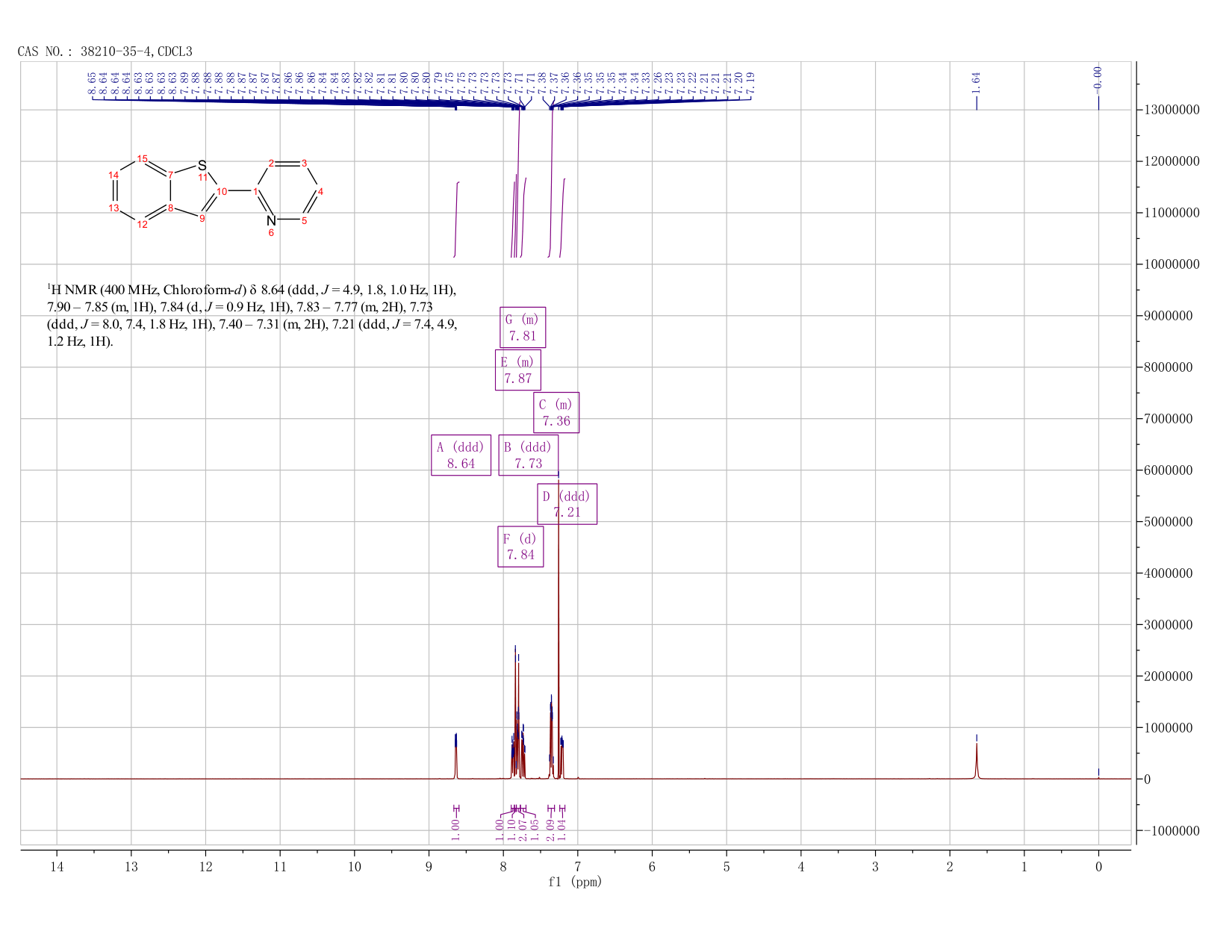Click the atom number 10 in the structure
The width and height of the screenshot is (1232, 952).
click(x=222, y=191)
